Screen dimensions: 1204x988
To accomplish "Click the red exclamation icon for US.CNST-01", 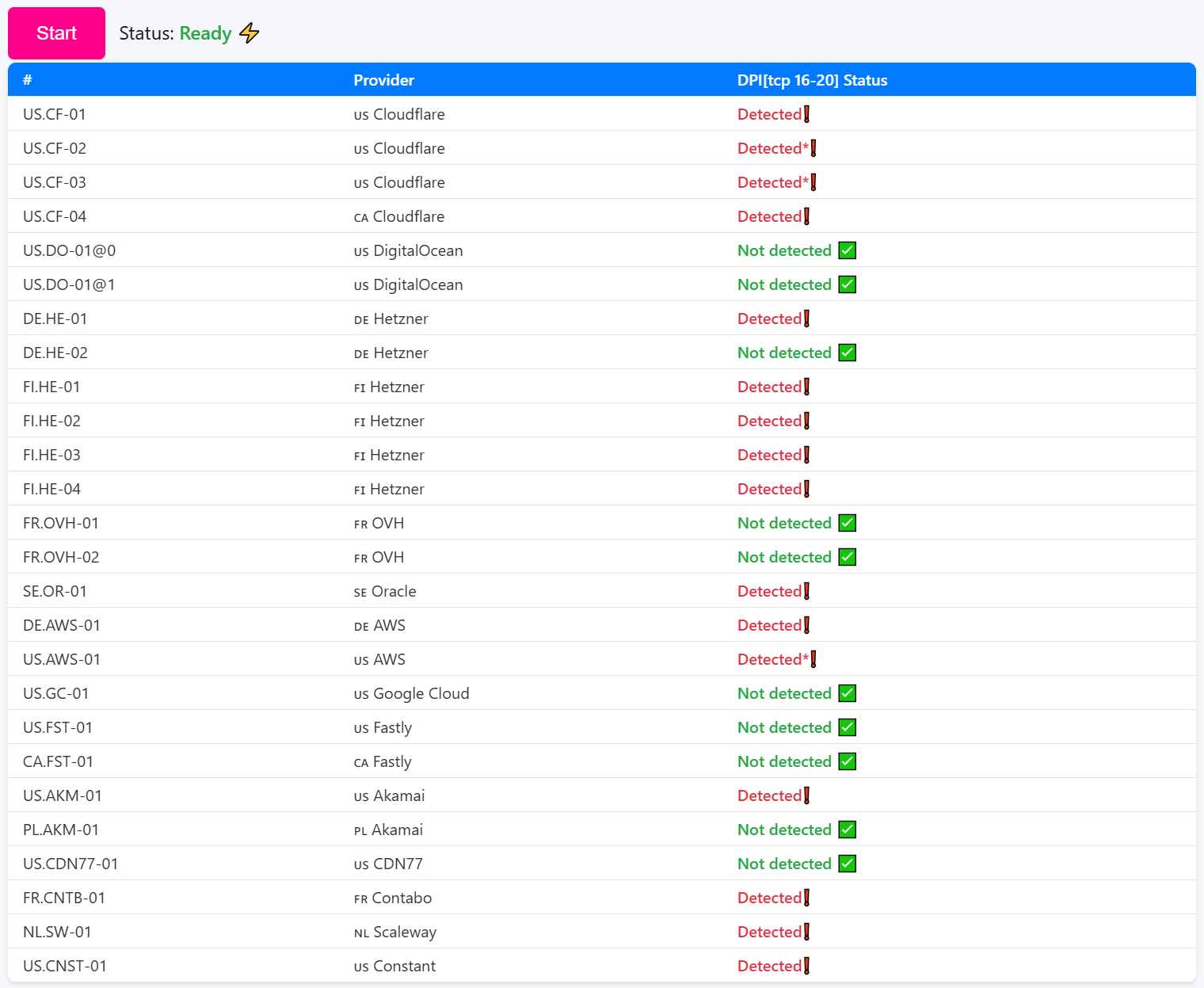I will tap(806, 966).
